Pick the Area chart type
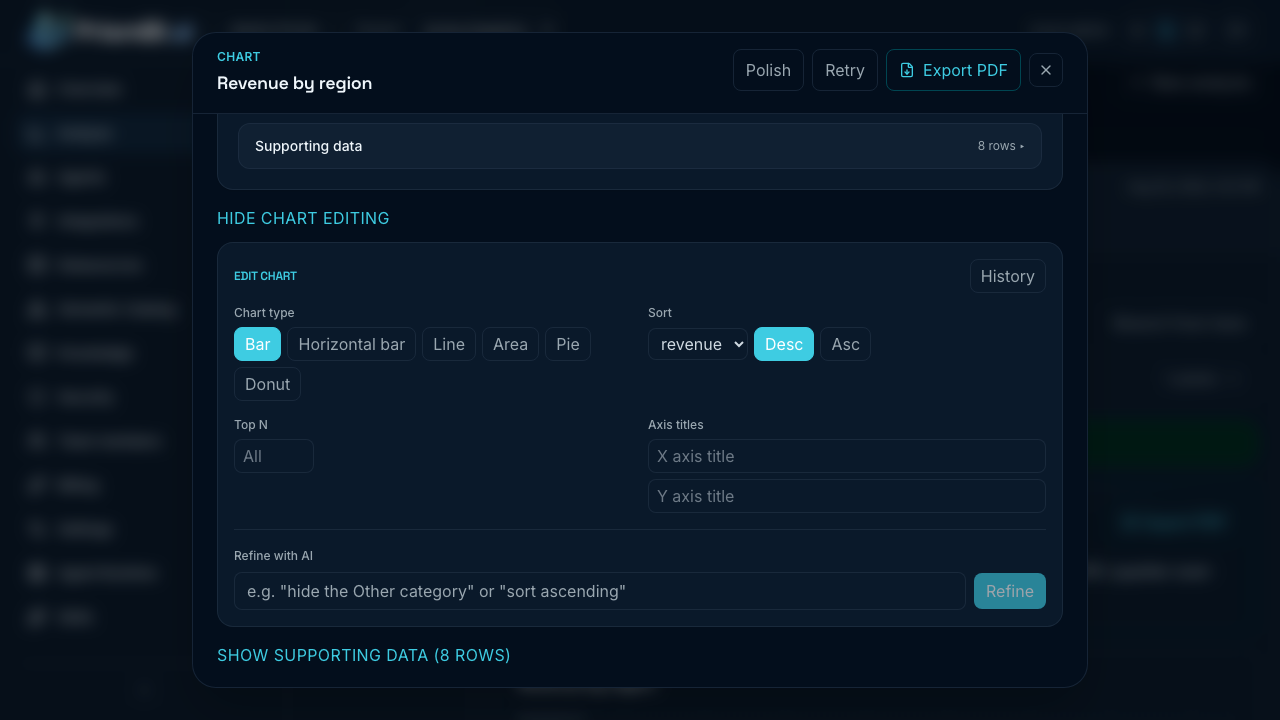This screenshot has width=1280, height=720. tap(510, 344)
